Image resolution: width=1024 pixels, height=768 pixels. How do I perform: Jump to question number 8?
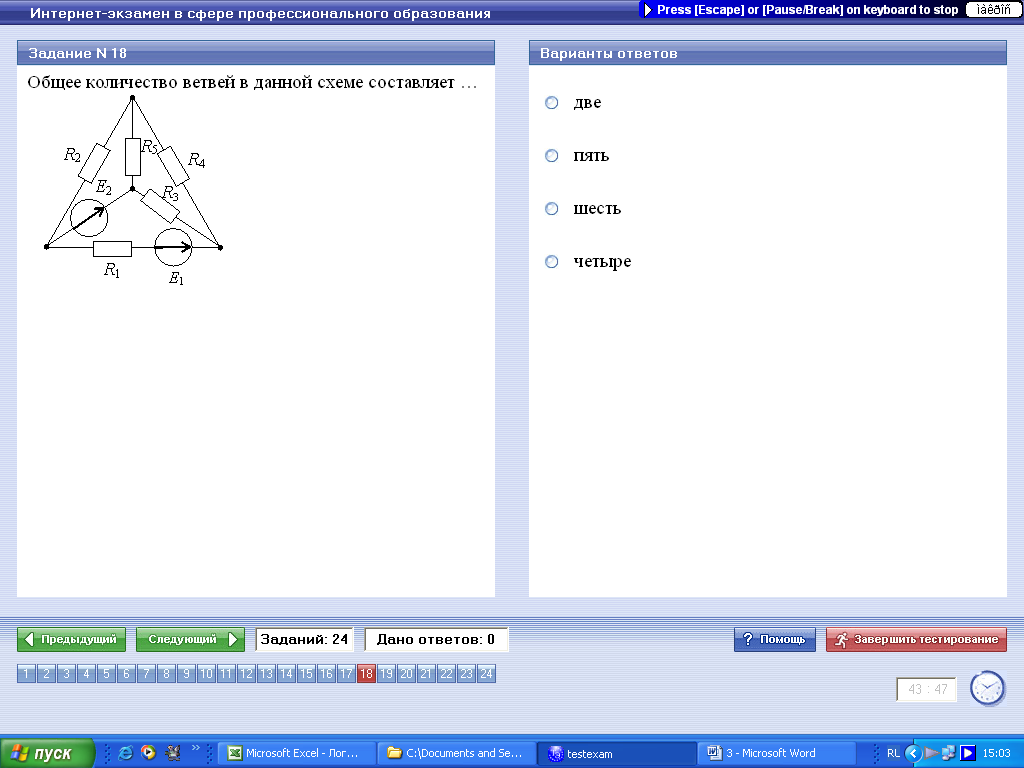(167, 673)
